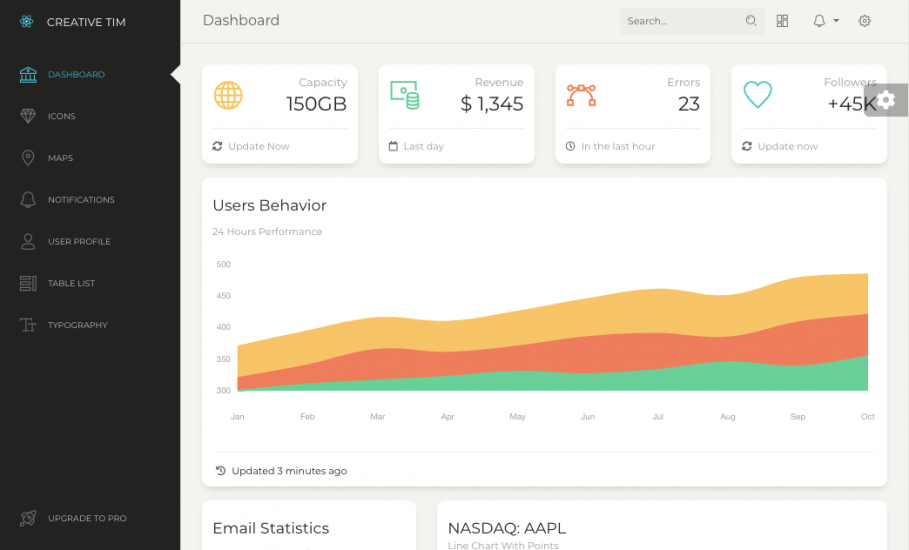The height and width of the screenshot is (550, 909).
Task: Go to Maps in the sidebar
Action: (60, 158)
